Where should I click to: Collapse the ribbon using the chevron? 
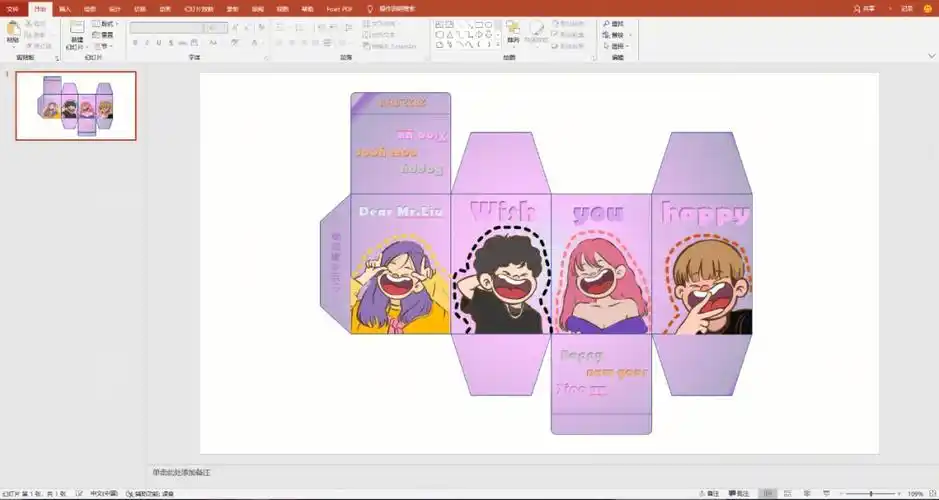(931, 58)
